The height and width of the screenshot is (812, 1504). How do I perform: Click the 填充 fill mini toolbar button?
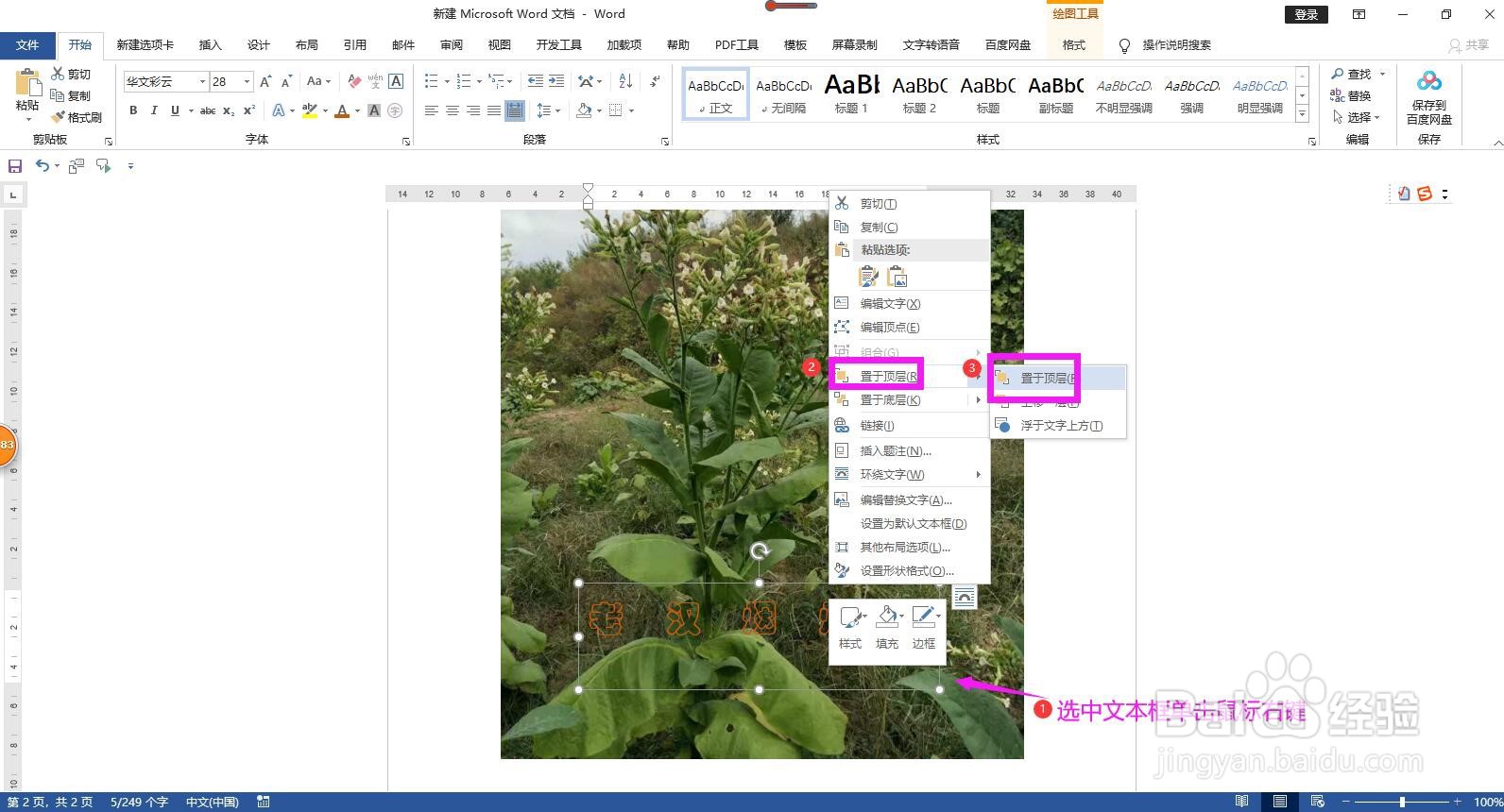[x=887, y=628]
